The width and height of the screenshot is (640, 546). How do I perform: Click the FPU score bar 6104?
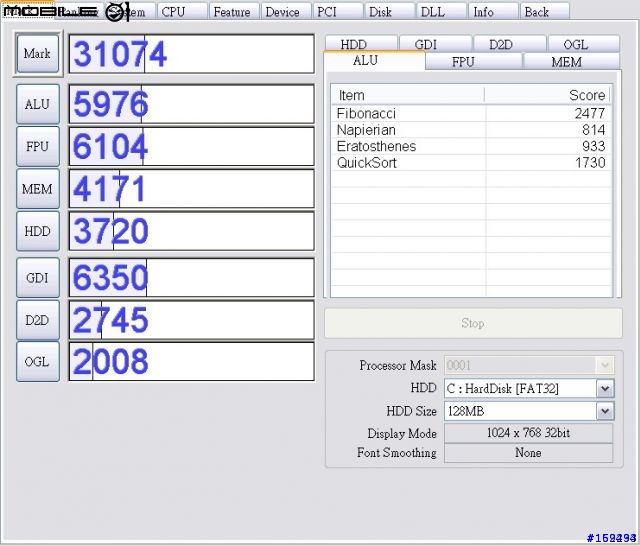coord(192,146)
